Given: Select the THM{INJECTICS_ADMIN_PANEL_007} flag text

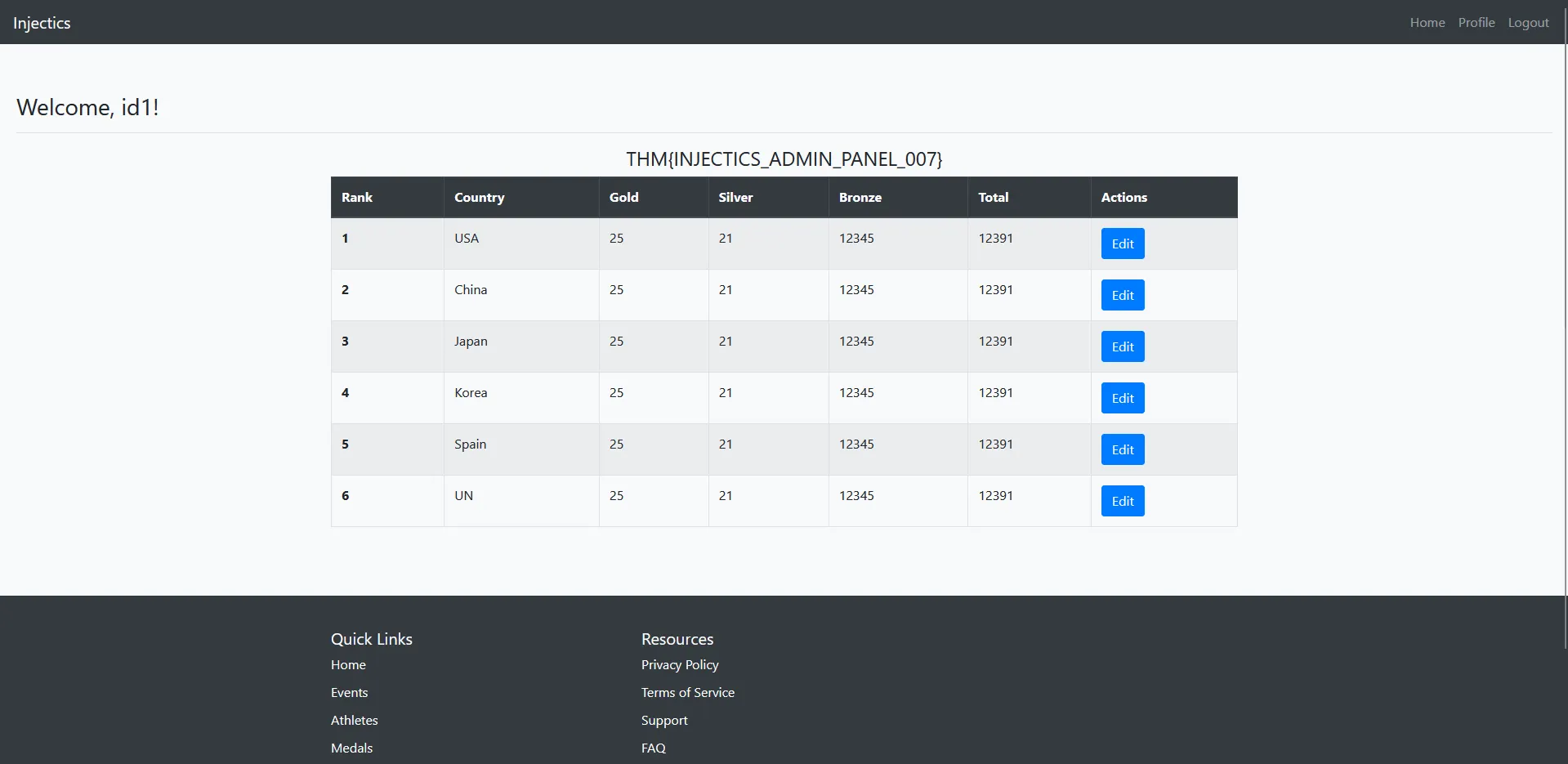Looking at the screenshot, I should click(x=784, y=159).
